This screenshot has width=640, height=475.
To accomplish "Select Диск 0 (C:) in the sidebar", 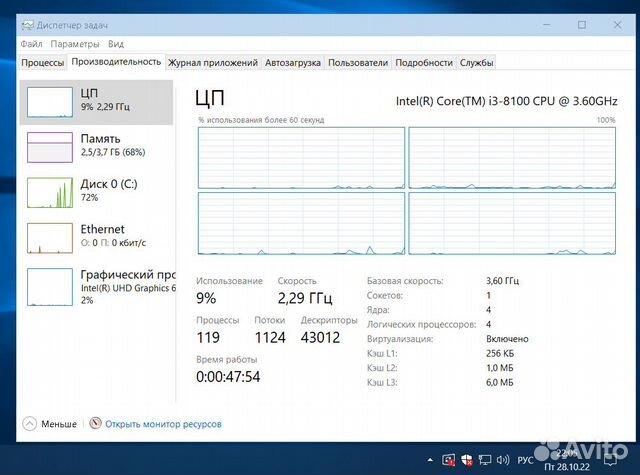I will 96,192.
